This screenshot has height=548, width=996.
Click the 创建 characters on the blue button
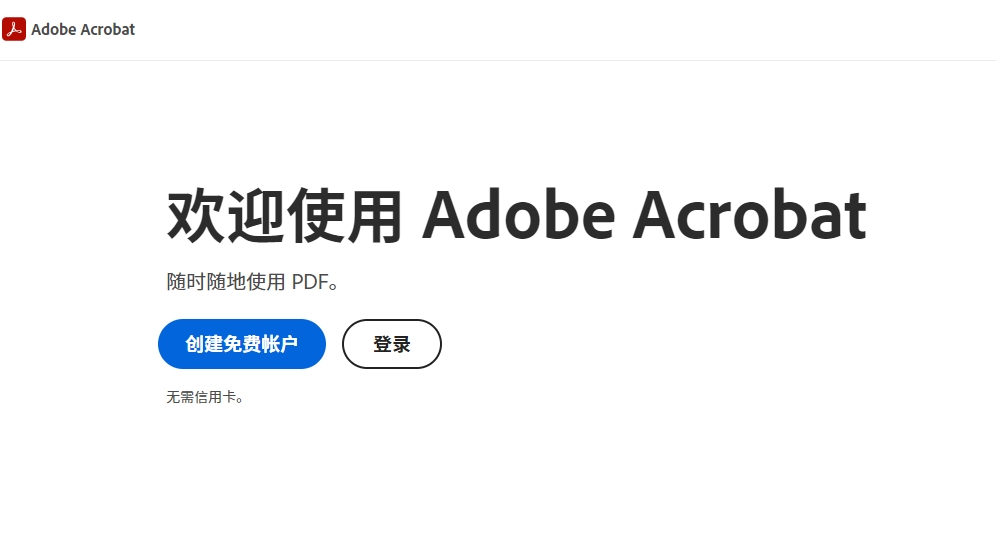(x=204, y=344)
